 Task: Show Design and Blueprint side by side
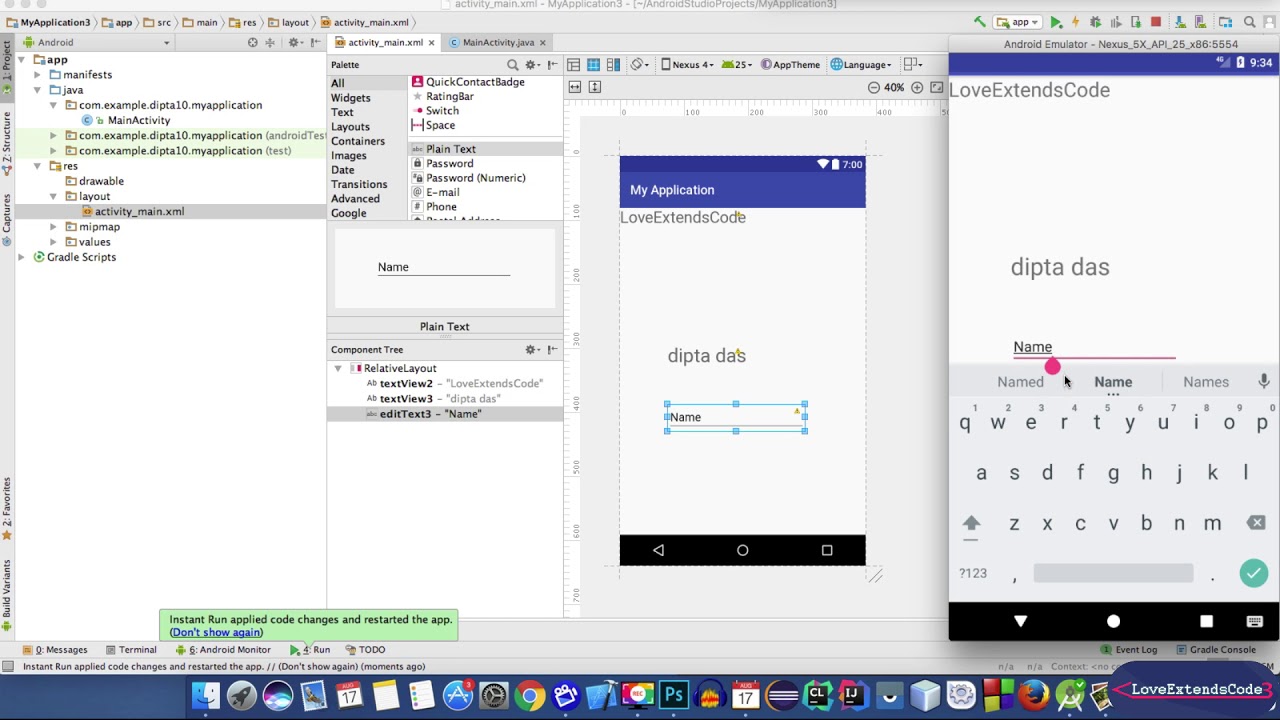pos(613,64)
